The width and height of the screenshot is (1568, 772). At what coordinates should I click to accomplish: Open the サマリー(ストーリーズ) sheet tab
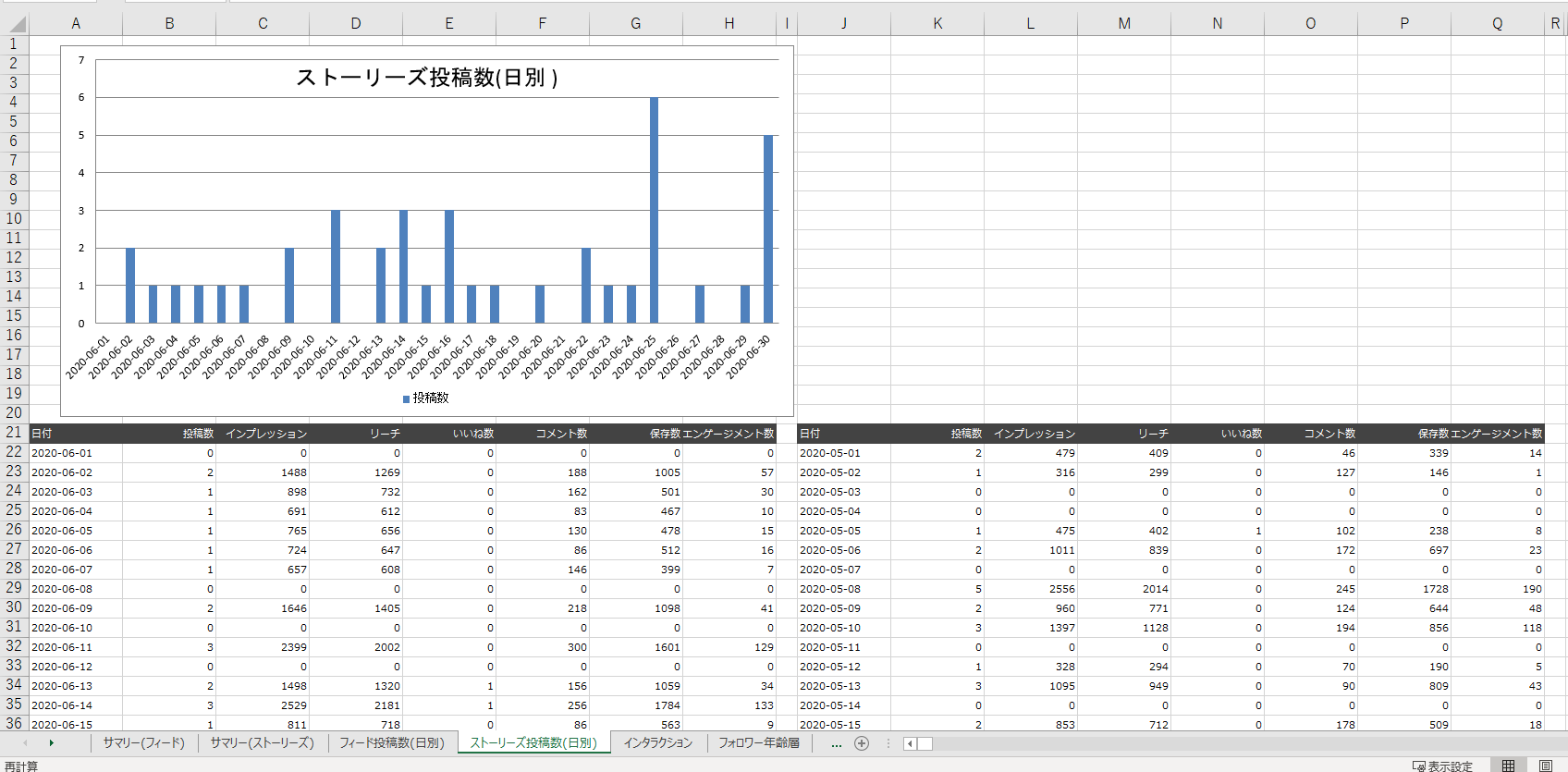coord(262,743)
